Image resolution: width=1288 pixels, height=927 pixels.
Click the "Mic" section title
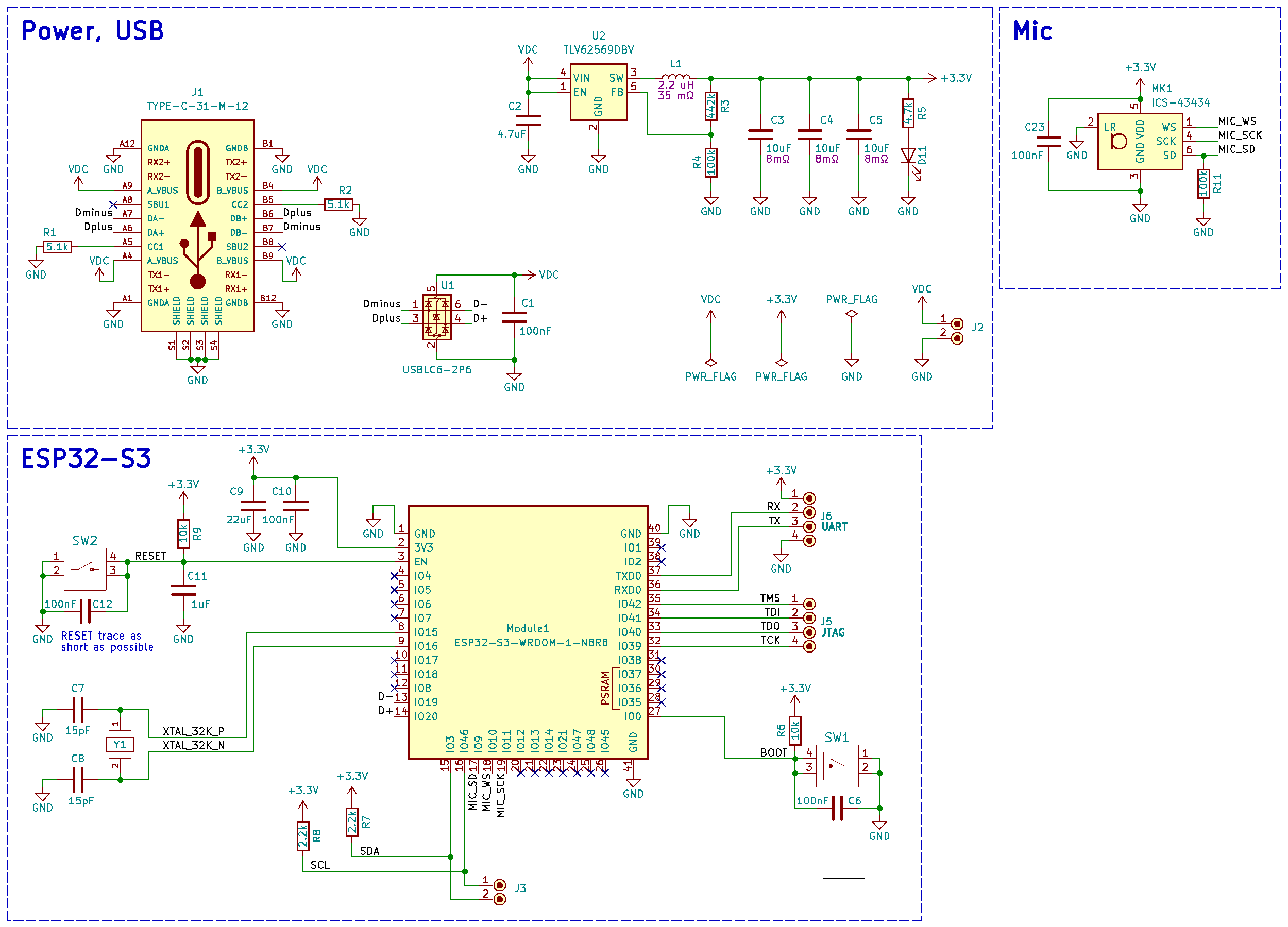(x=1032, y=31)
